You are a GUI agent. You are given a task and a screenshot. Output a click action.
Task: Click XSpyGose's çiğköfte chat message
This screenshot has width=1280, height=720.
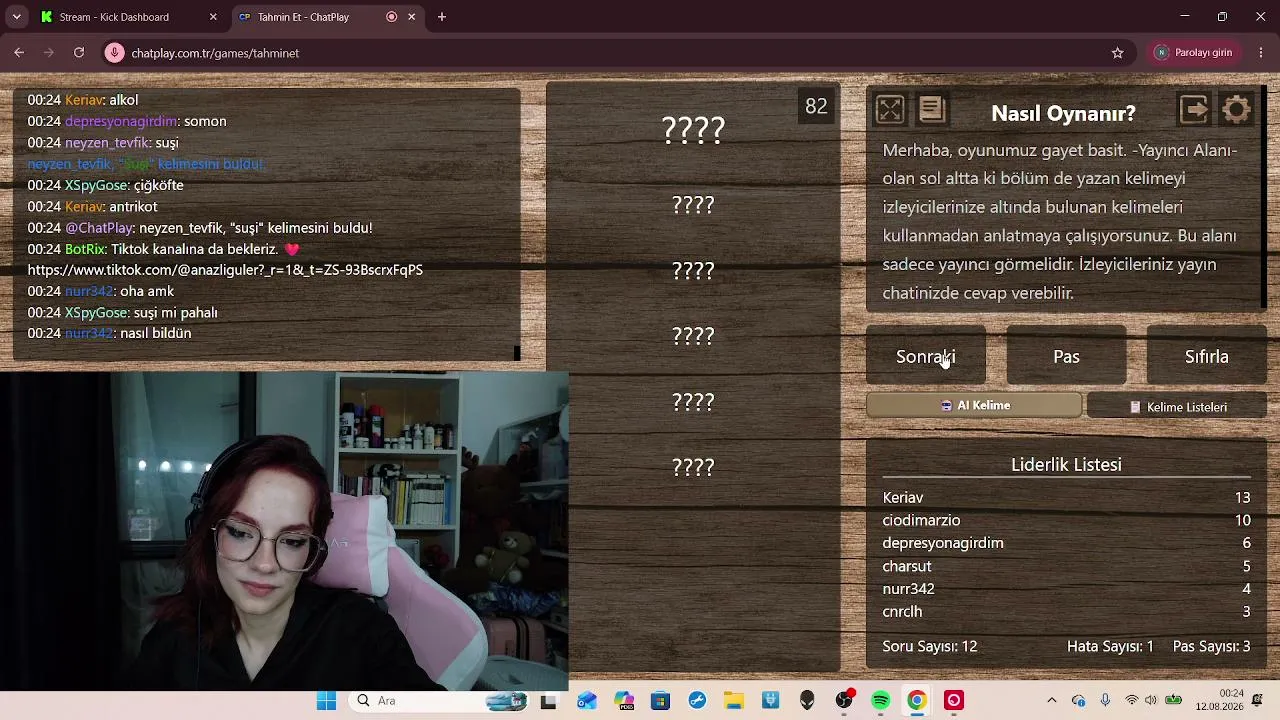point(105,185)
